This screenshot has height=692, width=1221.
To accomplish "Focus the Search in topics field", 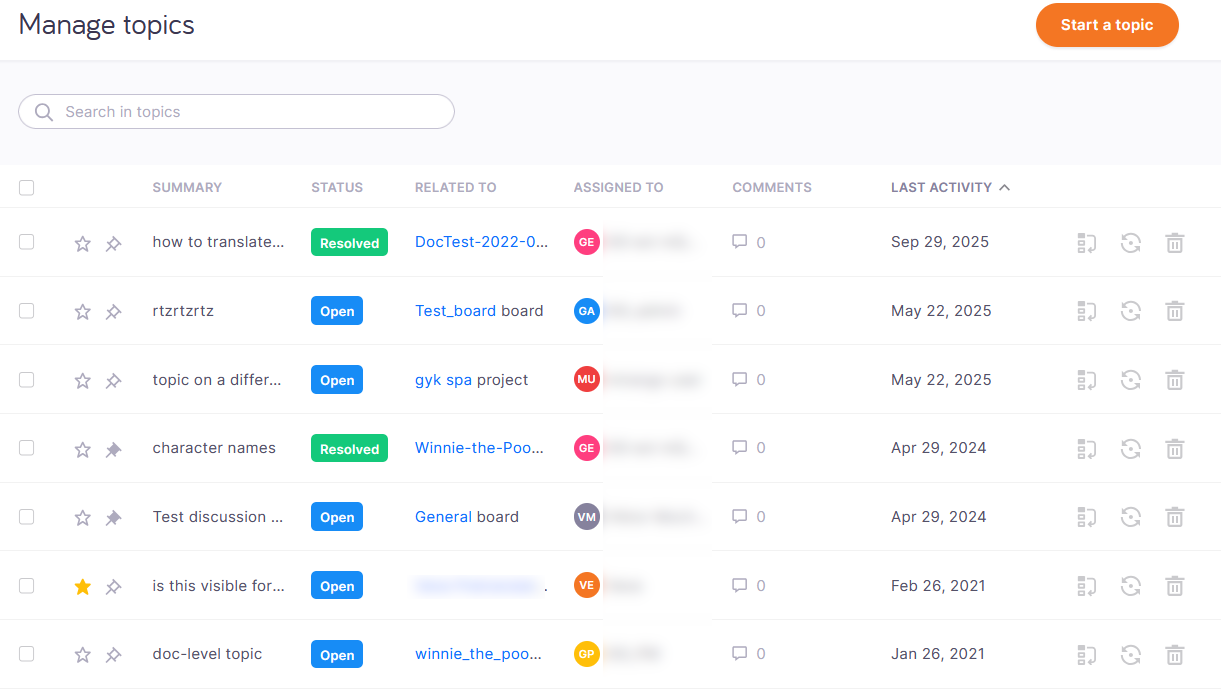I will 236,112.
